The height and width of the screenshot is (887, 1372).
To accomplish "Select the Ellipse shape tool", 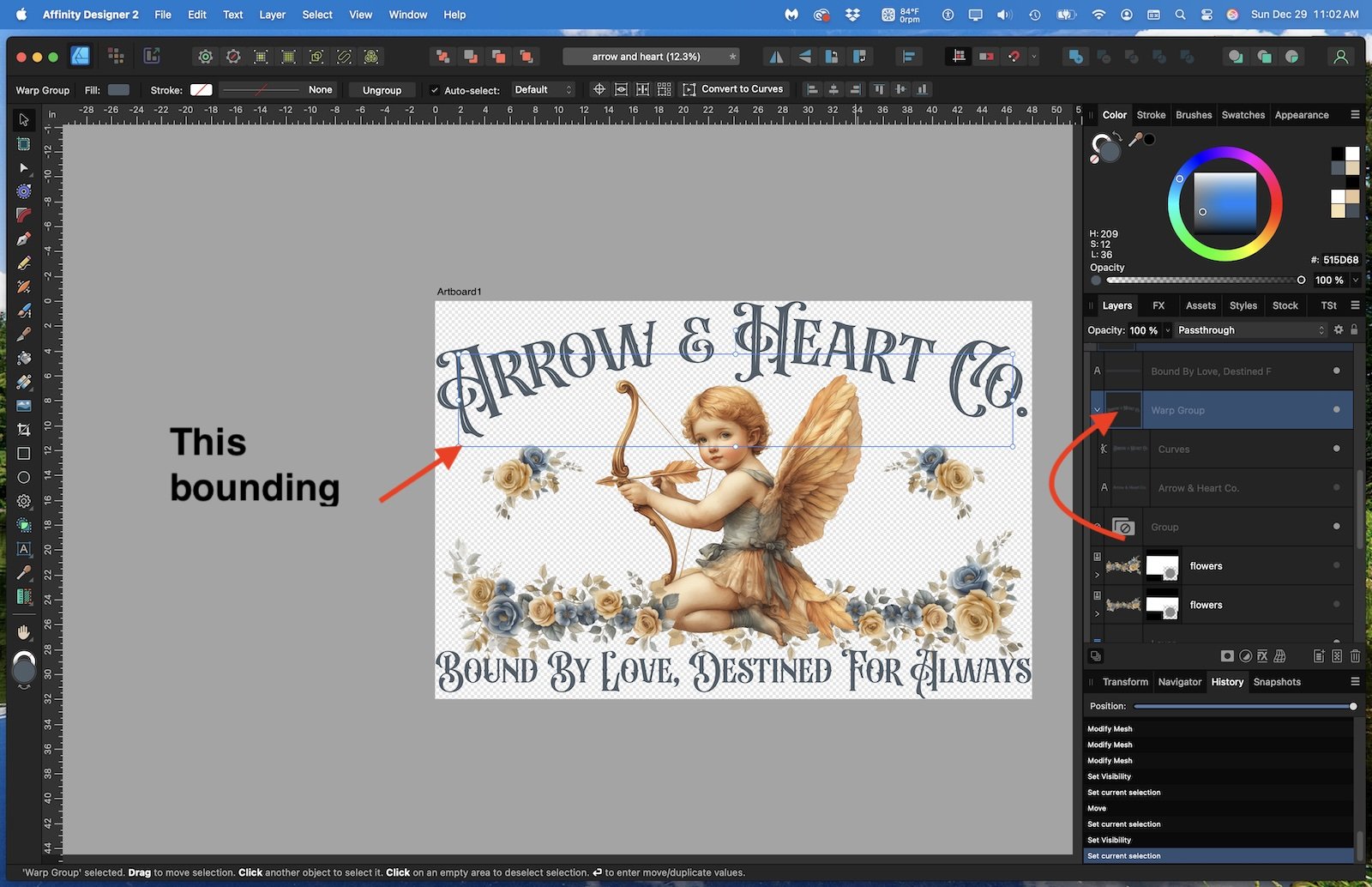I will [x=24, y=478].
